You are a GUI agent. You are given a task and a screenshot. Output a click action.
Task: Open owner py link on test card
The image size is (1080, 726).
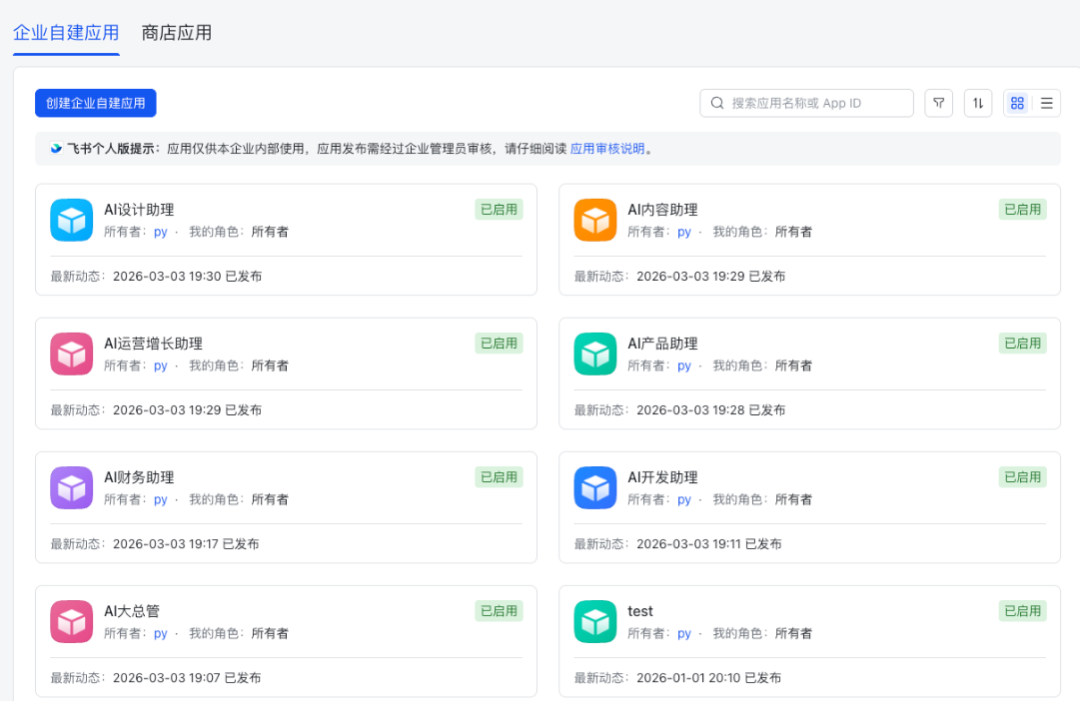684,633
